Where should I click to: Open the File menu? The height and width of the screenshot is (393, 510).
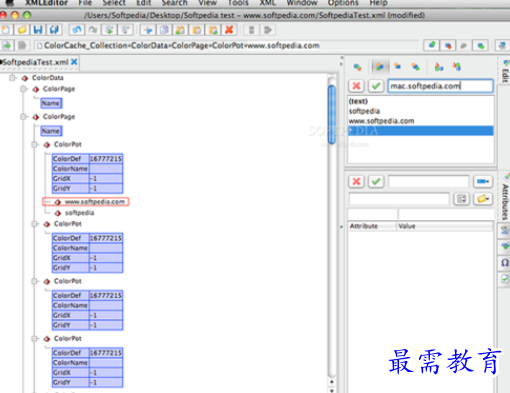tap(85, 3)
